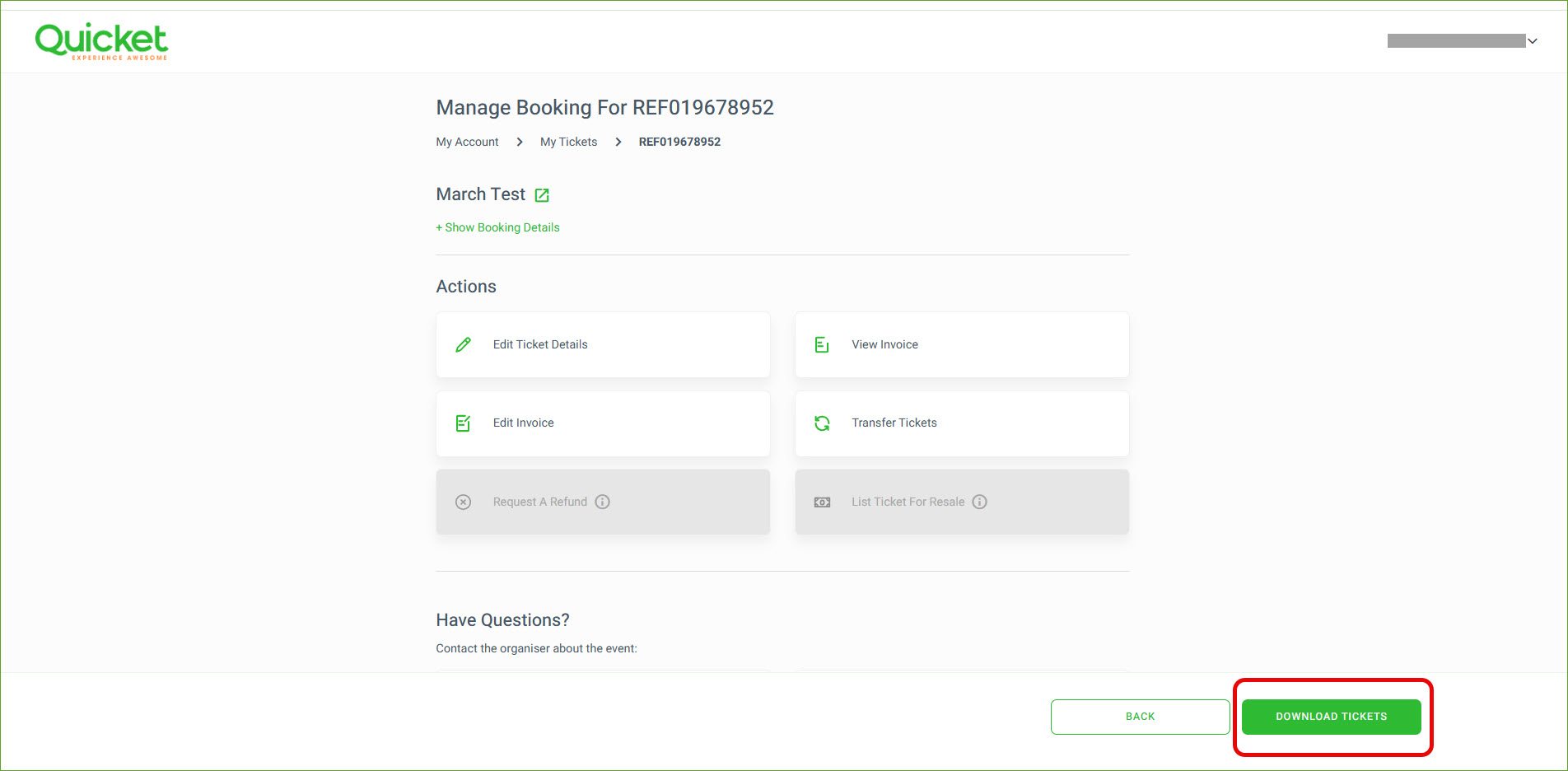The image size is (1568, 771).
Task: Click the List Ticket For Resale cash icon
Action: point(822,502)
